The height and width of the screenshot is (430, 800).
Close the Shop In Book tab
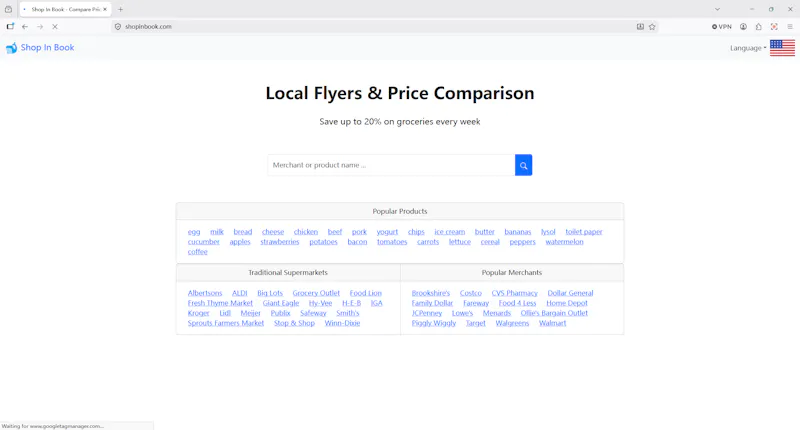pyautogui.click(x=105, y=9)
